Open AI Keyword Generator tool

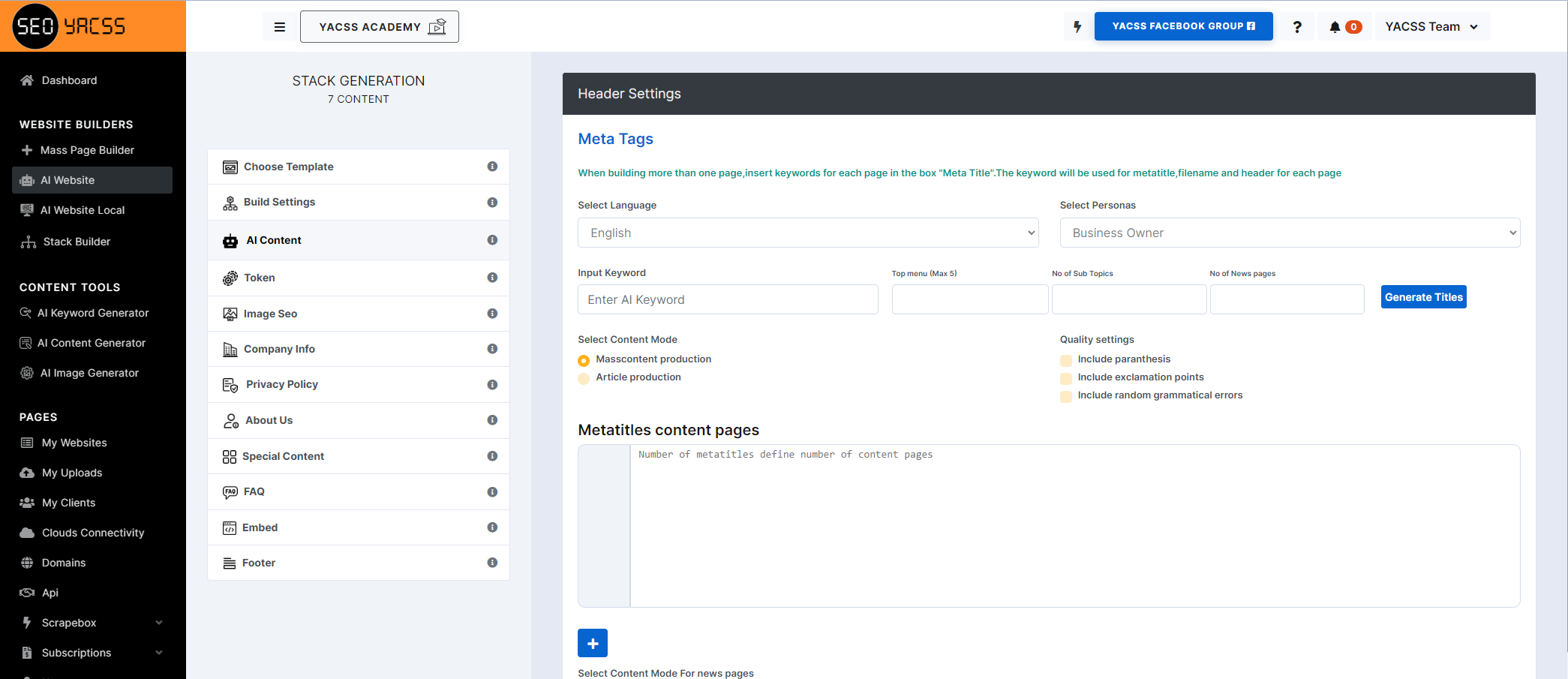[92, 313]
